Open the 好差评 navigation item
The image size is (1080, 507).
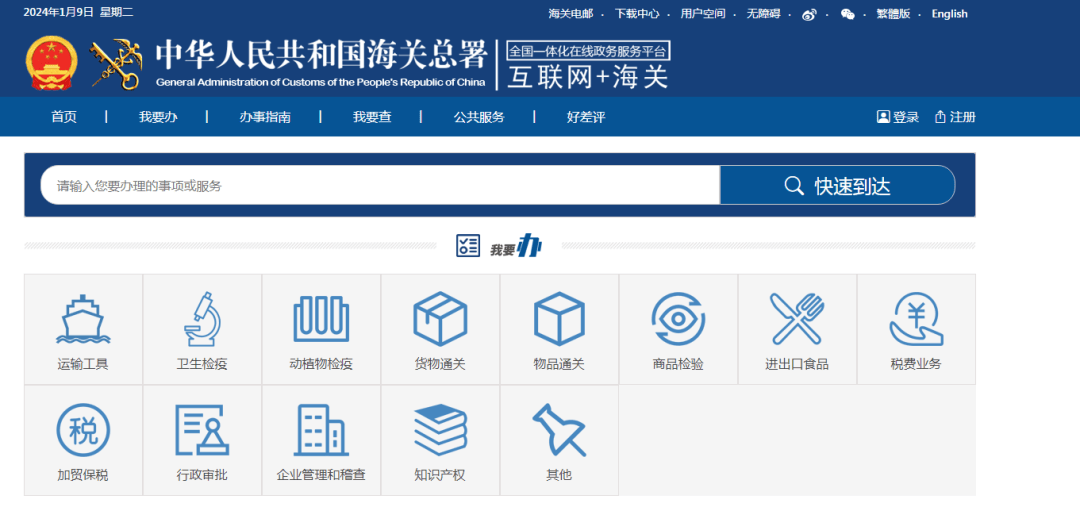[586, 117]
